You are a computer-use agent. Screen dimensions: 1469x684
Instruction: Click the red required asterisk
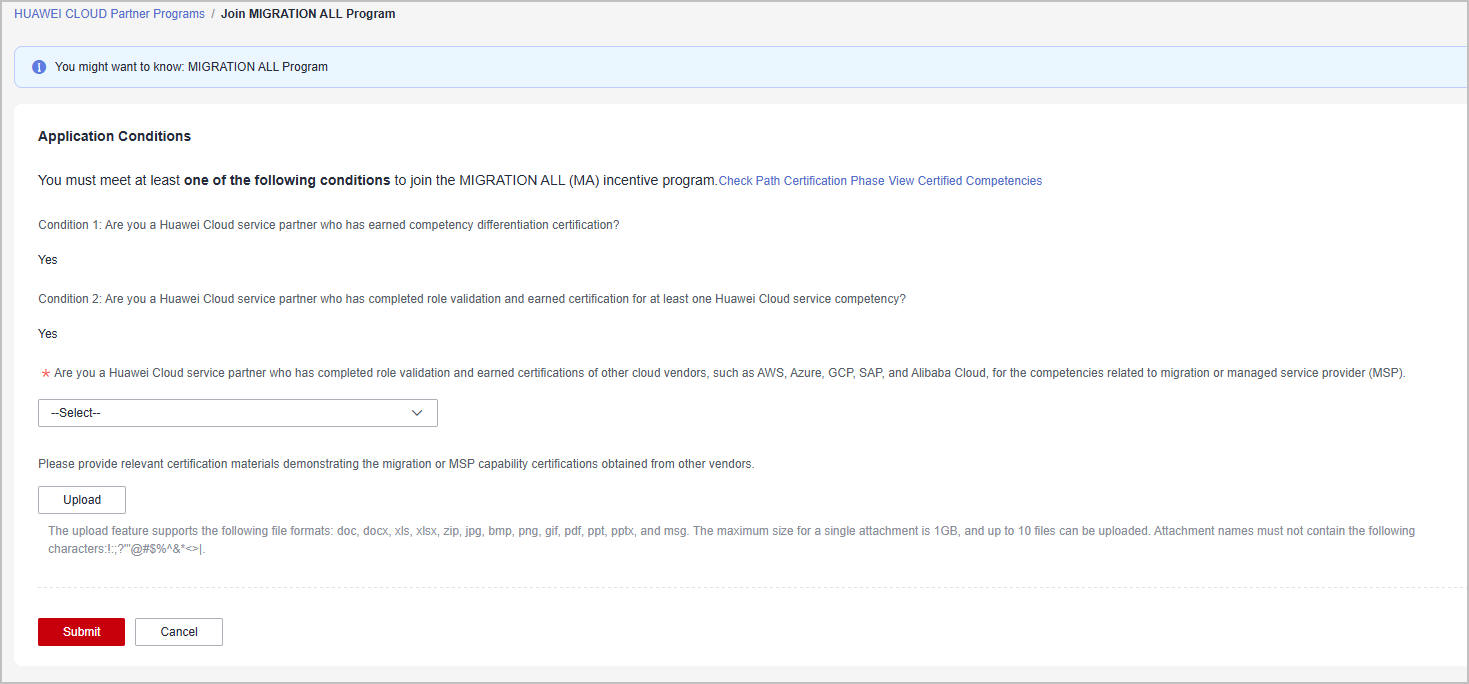click(x=45, y=374)
